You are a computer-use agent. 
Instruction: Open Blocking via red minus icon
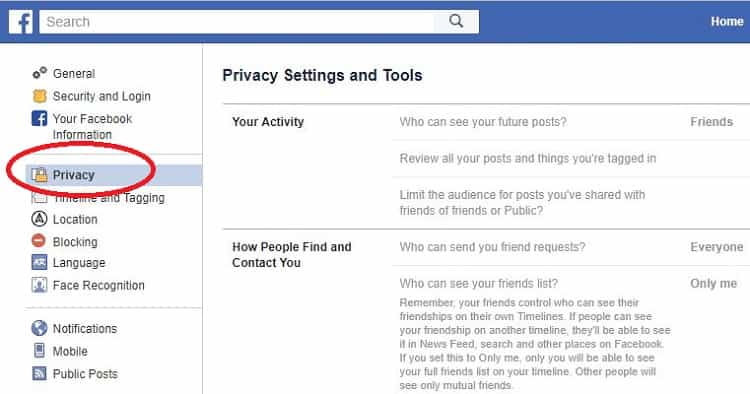tap(39, 241)
